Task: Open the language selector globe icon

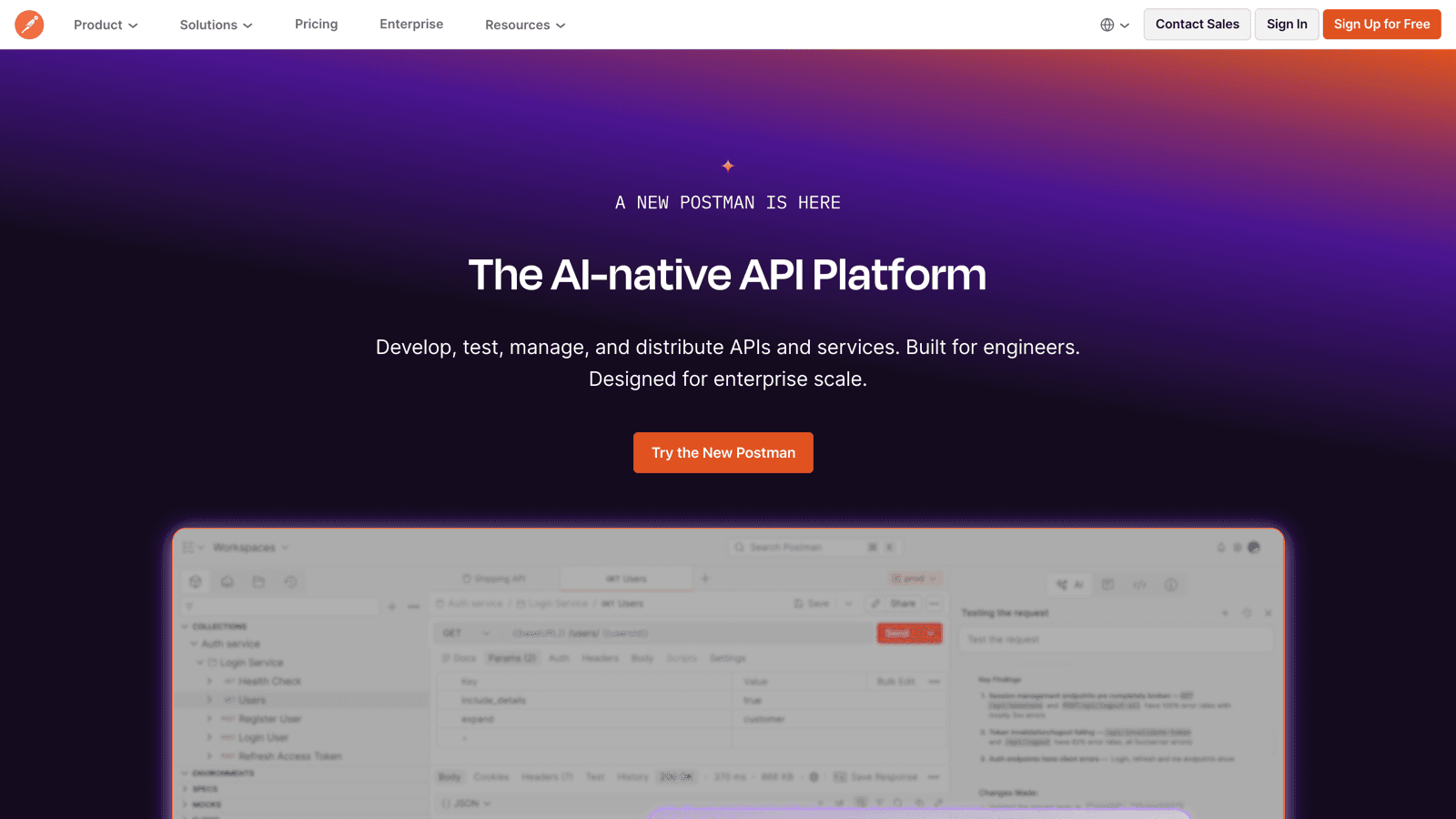Action: tap(1107, 25)
